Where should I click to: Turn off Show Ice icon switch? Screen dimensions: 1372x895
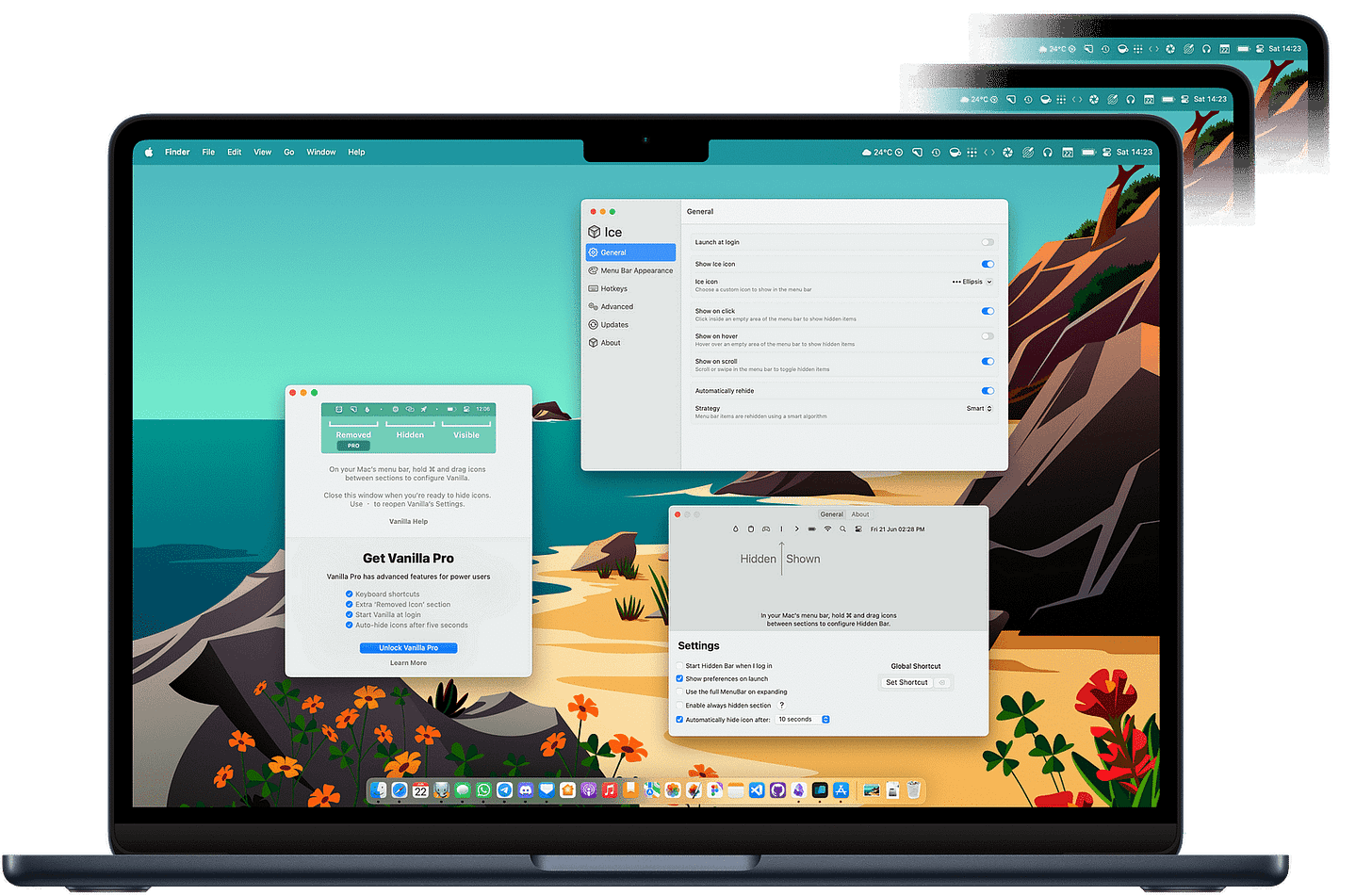988,264
